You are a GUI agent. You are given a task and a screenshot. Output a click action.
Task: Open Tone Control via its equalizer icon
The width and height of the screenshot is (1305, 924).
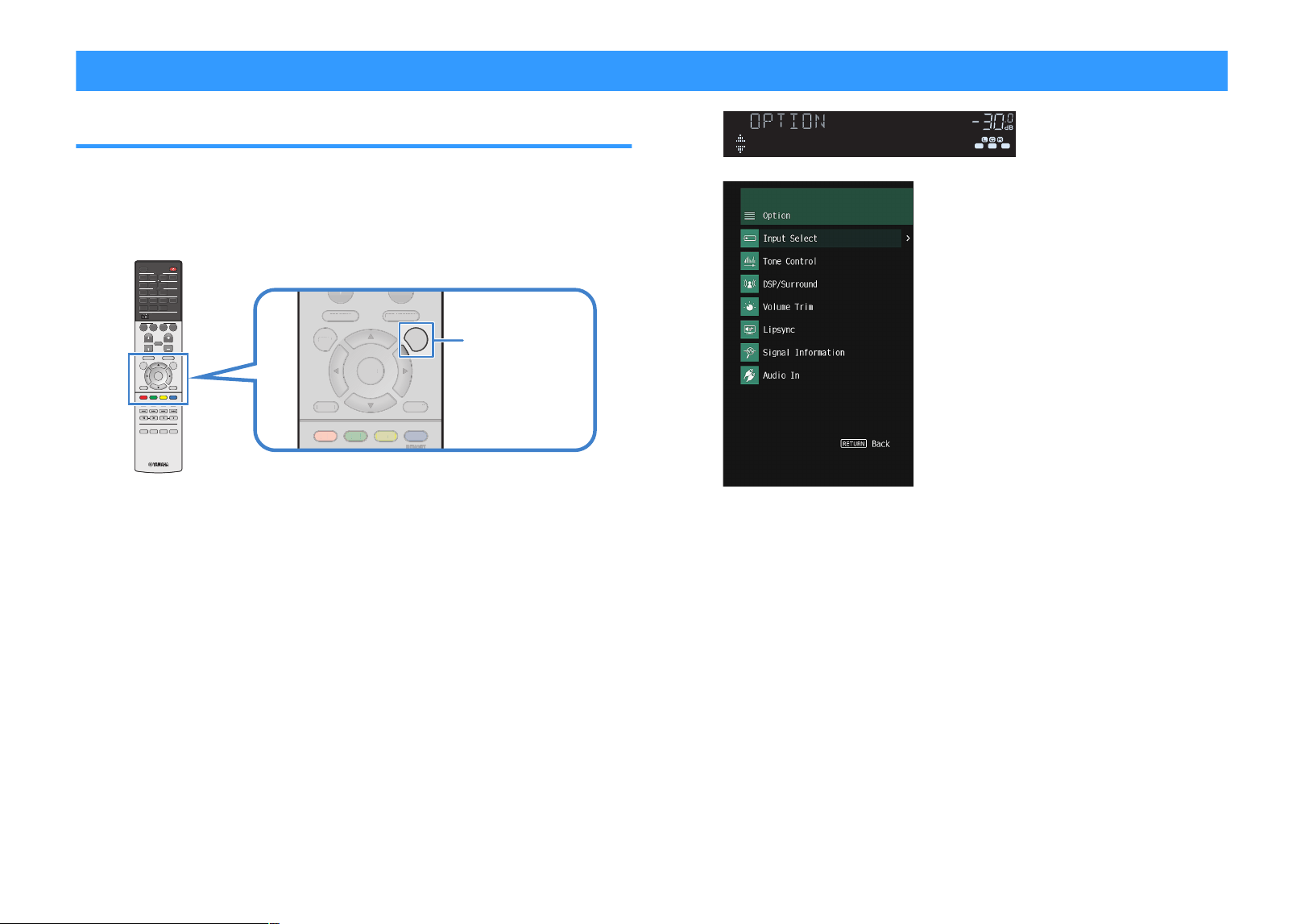click(x=749, y=261)
